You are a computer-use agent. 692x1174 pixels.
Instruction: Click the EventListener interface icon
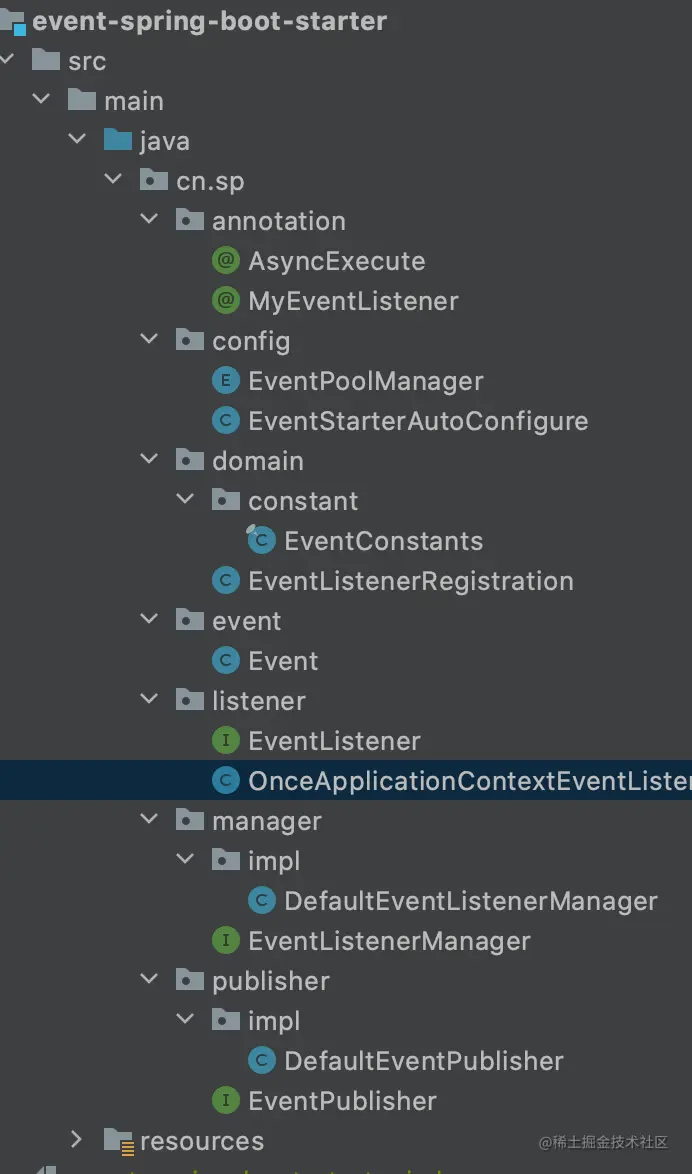[225, 741]
